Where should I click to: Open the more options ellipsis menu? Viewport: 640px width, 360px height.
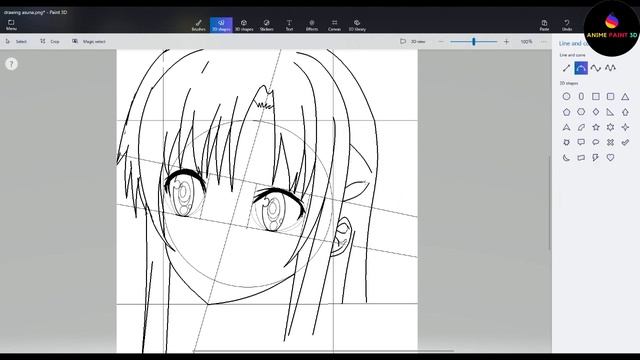pos(544,42)
